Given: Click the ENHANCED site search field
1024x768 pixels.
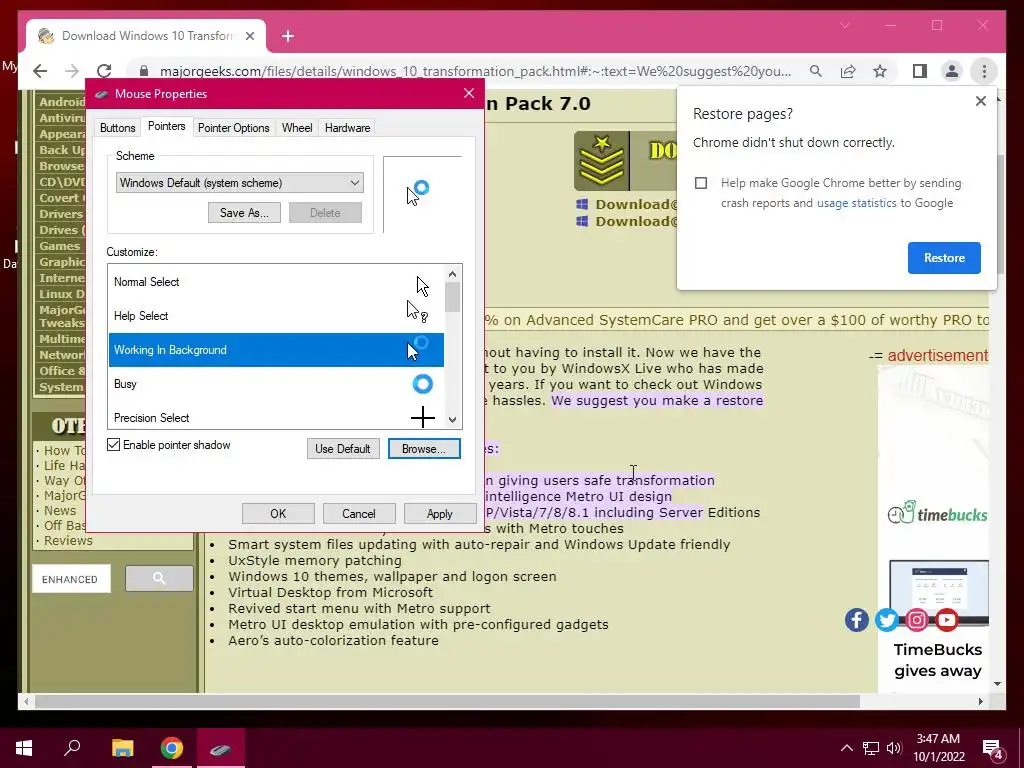Looking at the screenshot, I should tap(71, 579).
